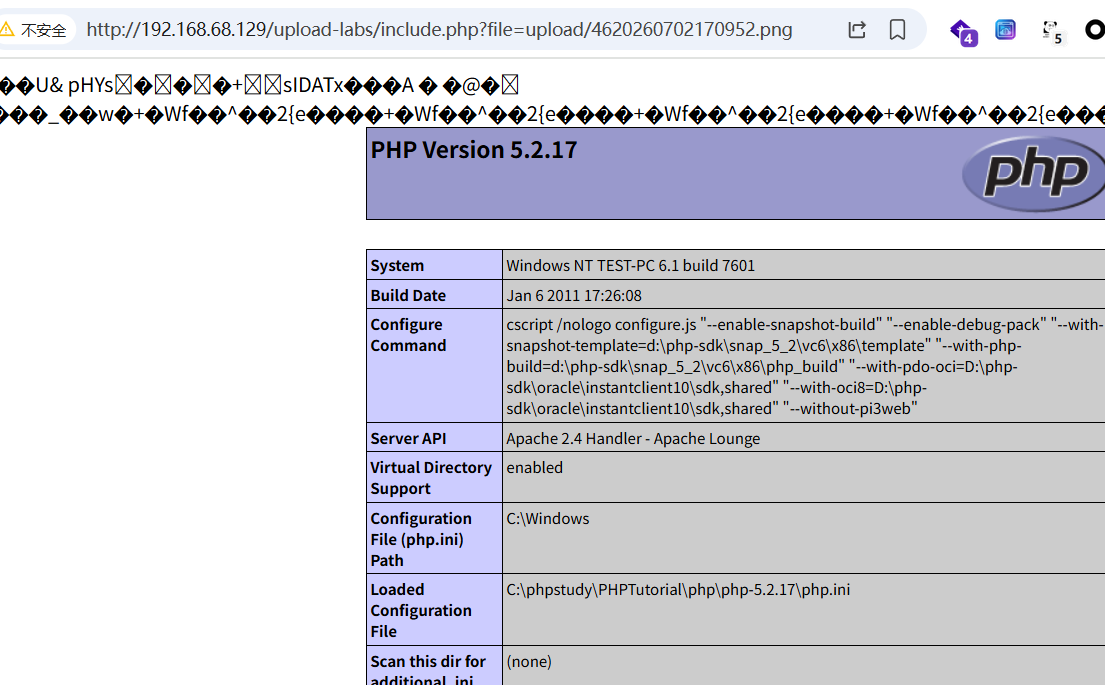Click Apache 2.4 Handler - Apache Lounge
This screenshot has height=685, width=1105.
(x=633, y=438)
